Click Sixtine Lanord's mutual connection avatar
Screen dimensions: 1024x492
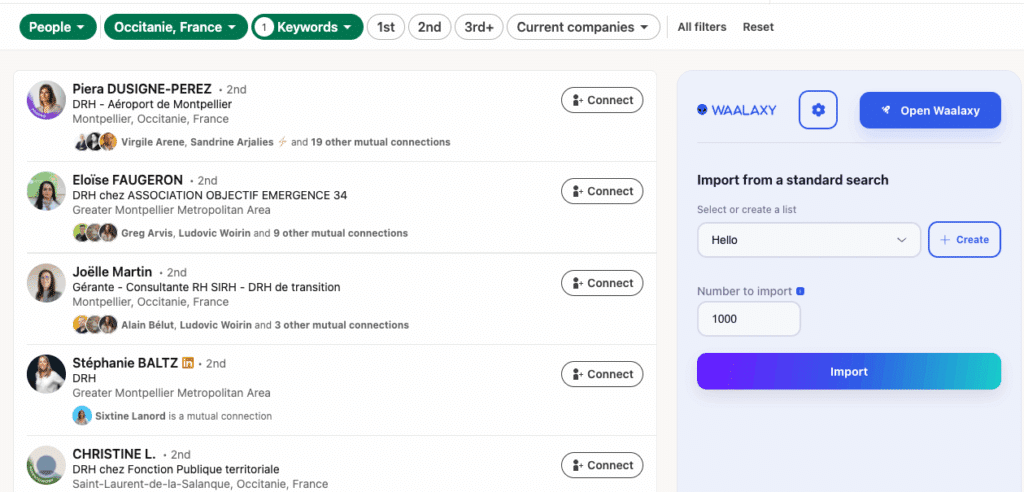coord(82,416)
